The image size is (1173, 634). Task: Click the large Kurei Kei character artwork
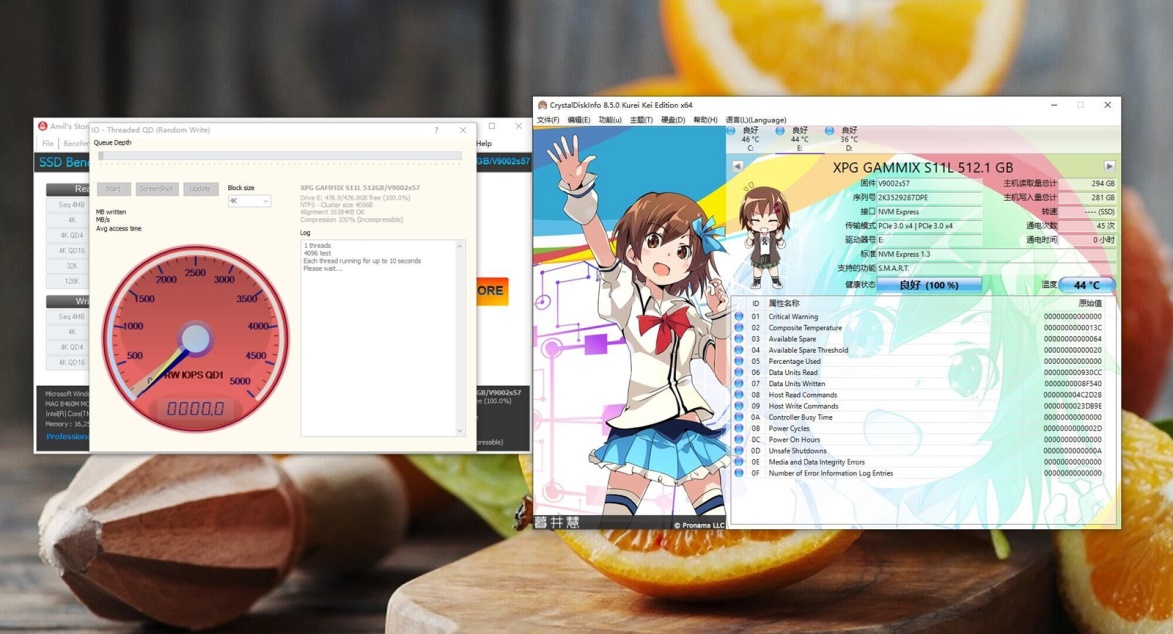[x=630, y=326]
